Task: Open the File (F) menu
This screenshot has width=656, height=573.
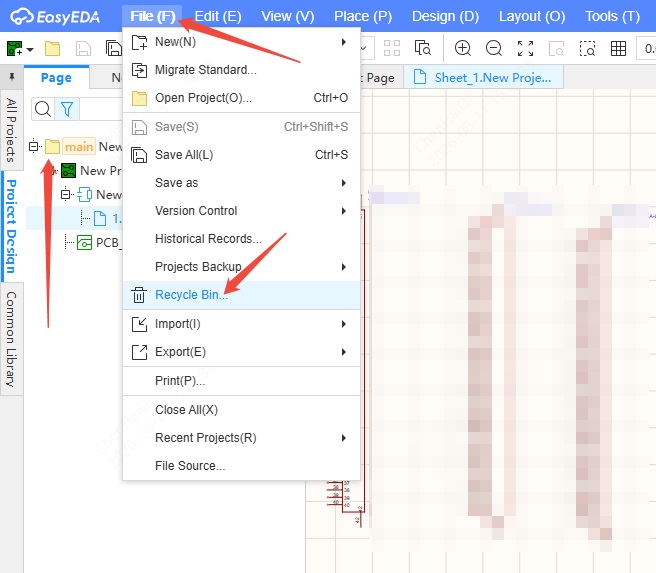Action: click(152, 16)
